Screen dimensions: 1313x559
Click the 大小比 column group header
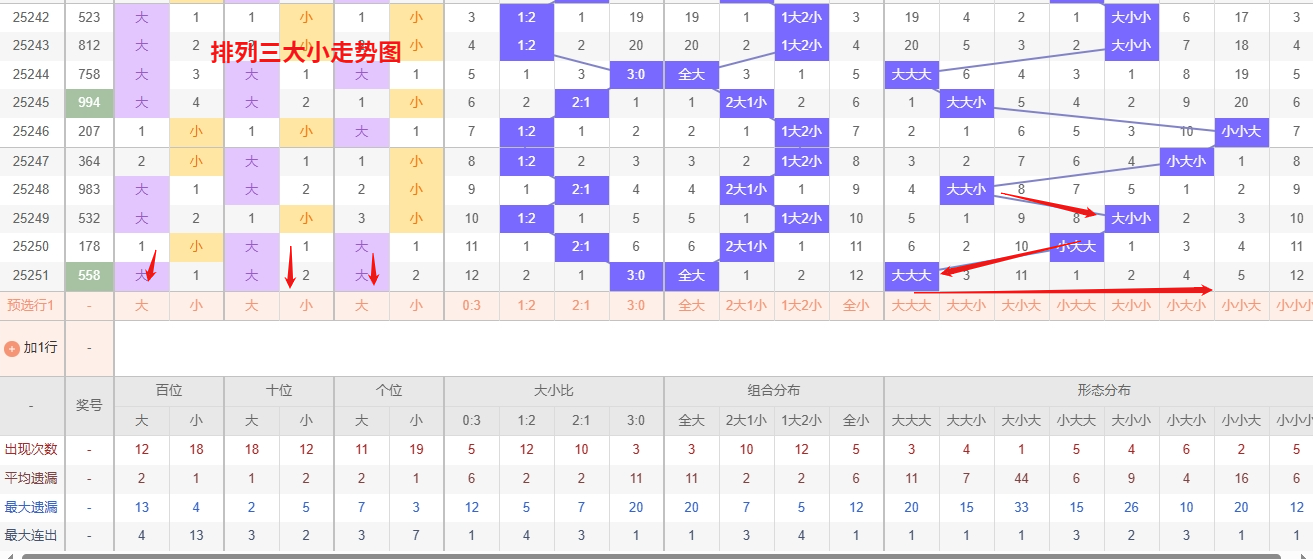click(554, 391)
